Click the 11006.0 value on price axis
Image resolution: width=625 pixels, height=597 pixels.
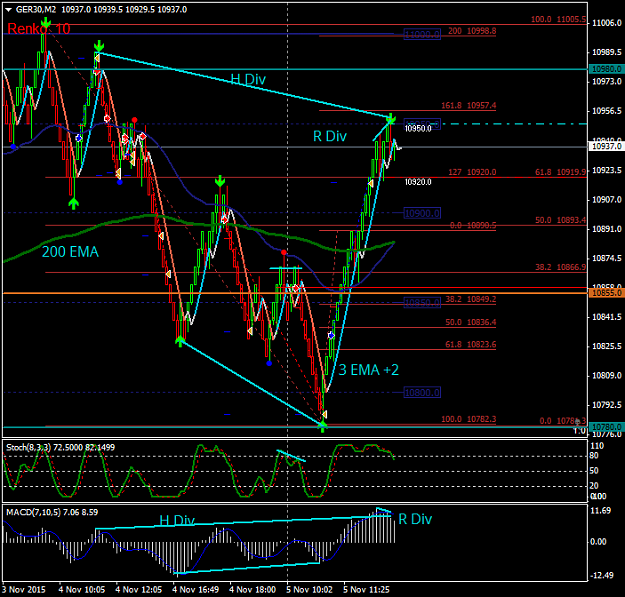[607, 23]
